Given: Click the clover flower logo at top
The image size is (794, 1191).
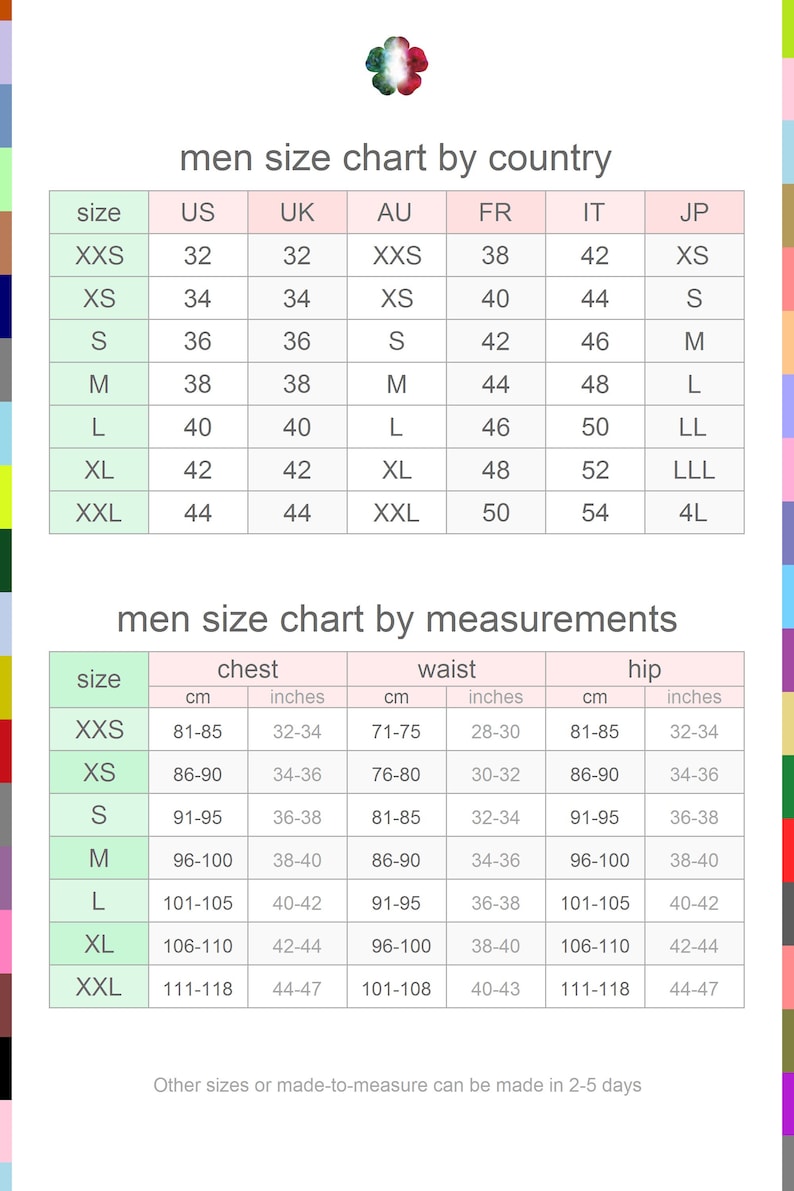Looking at the screenshot, I should pos(397,66).
